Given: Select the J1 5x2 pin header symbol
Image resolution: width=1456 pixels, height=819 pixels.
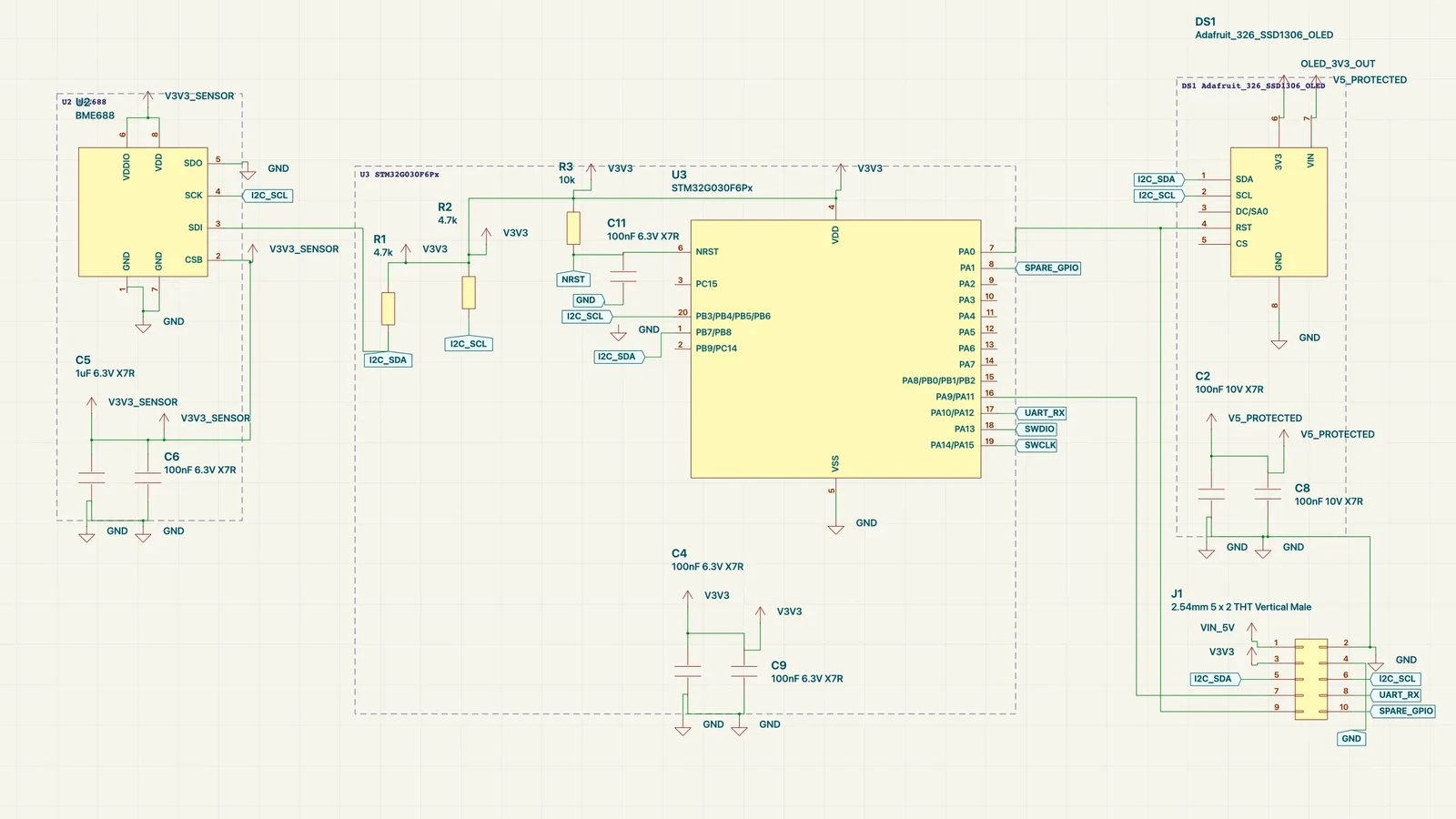Looking at the screenshot, I should pos(1310,679).
